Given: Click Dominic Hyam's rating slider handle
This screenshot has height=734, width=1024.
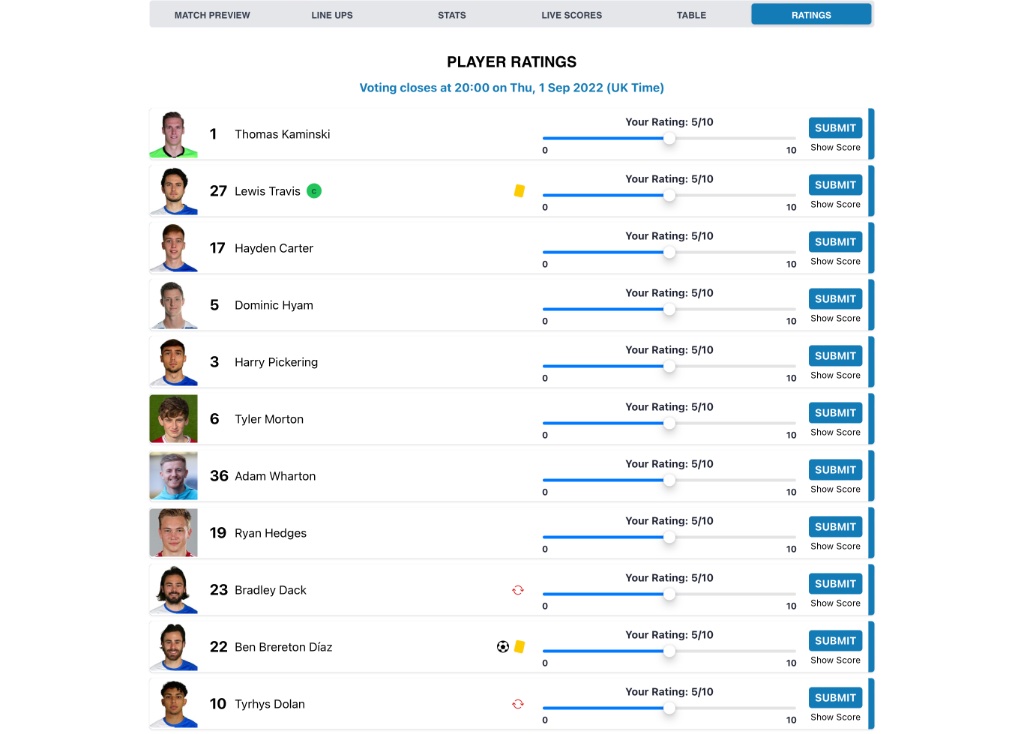Looking at the screenshot, I should (669, 310).
